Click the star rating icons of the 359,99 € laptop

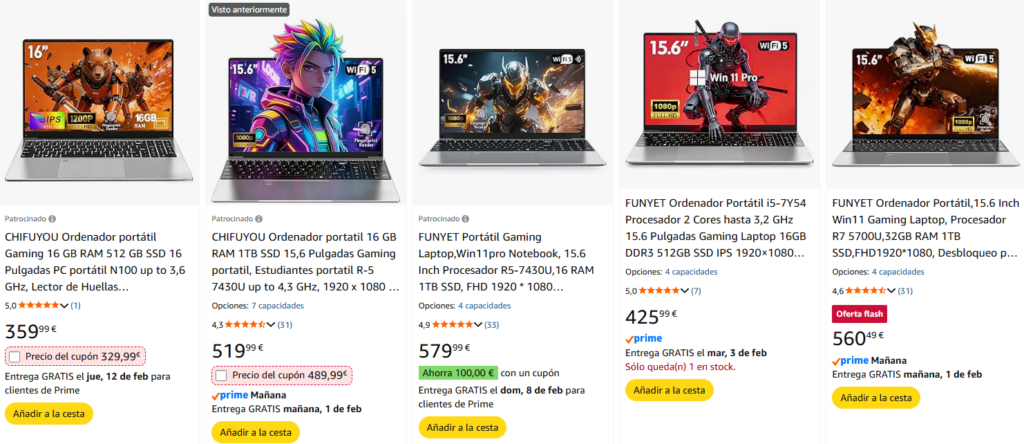click(x=41, y=305)
